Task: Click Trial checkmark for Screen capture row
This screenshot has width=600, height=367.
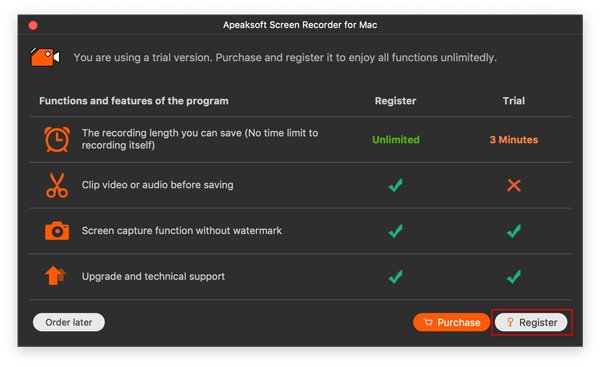Action: click(514, 231)
